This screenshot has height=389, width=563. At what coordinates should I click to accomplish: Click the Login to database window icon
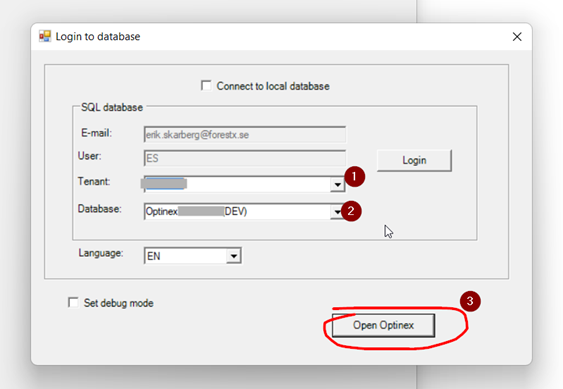(45, 36)
